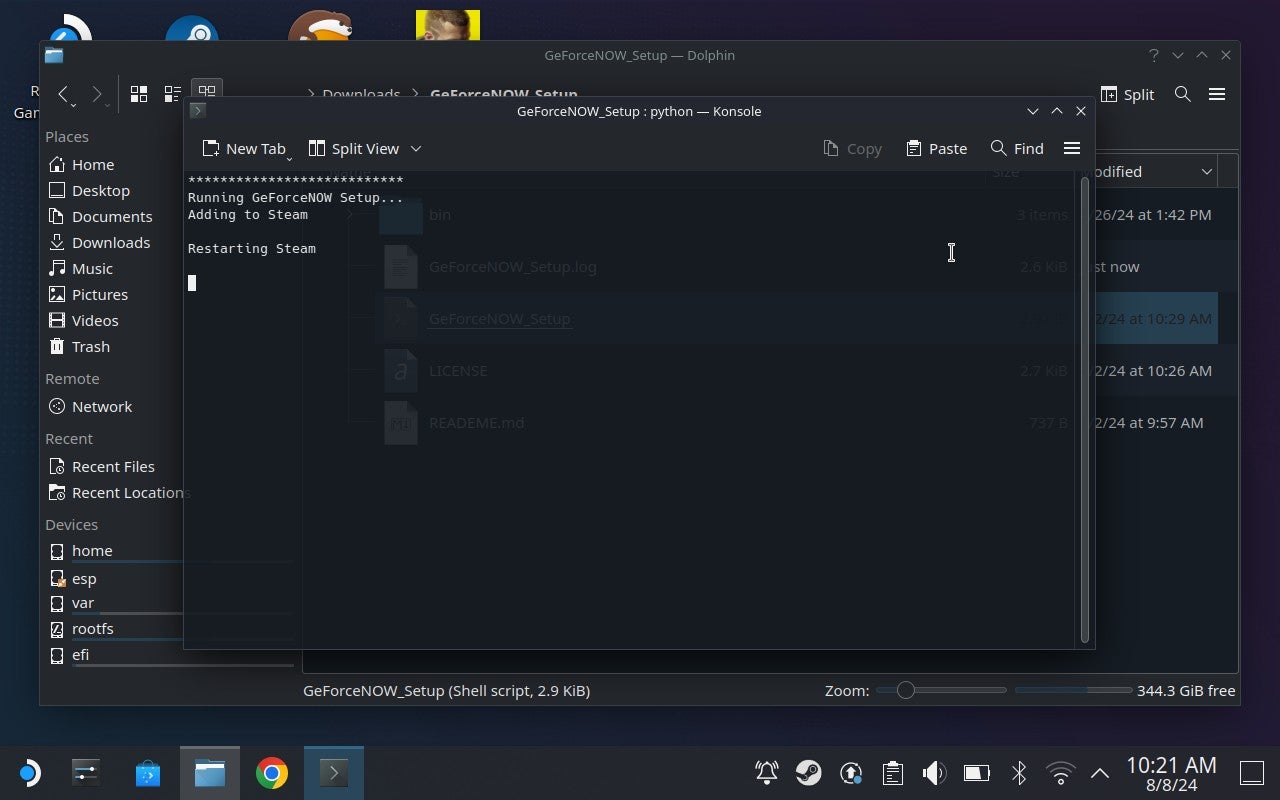Click the Copy button in Konsole
This screenshot has width=1280, height=800.
[x=851, y=148]
